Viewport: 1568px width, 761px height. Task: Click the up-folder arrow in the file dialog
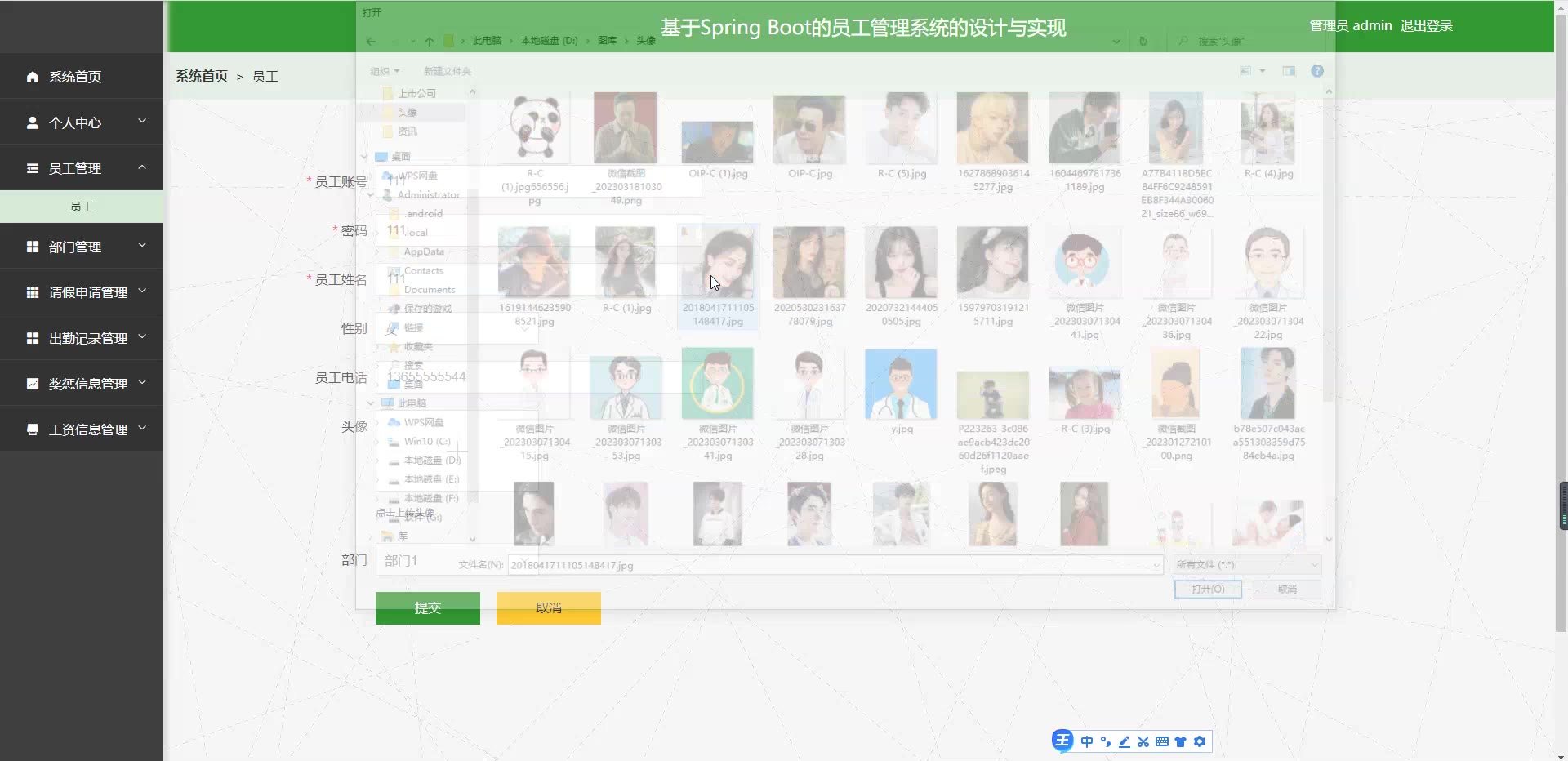pyautogui.click(x=430, y=41)
